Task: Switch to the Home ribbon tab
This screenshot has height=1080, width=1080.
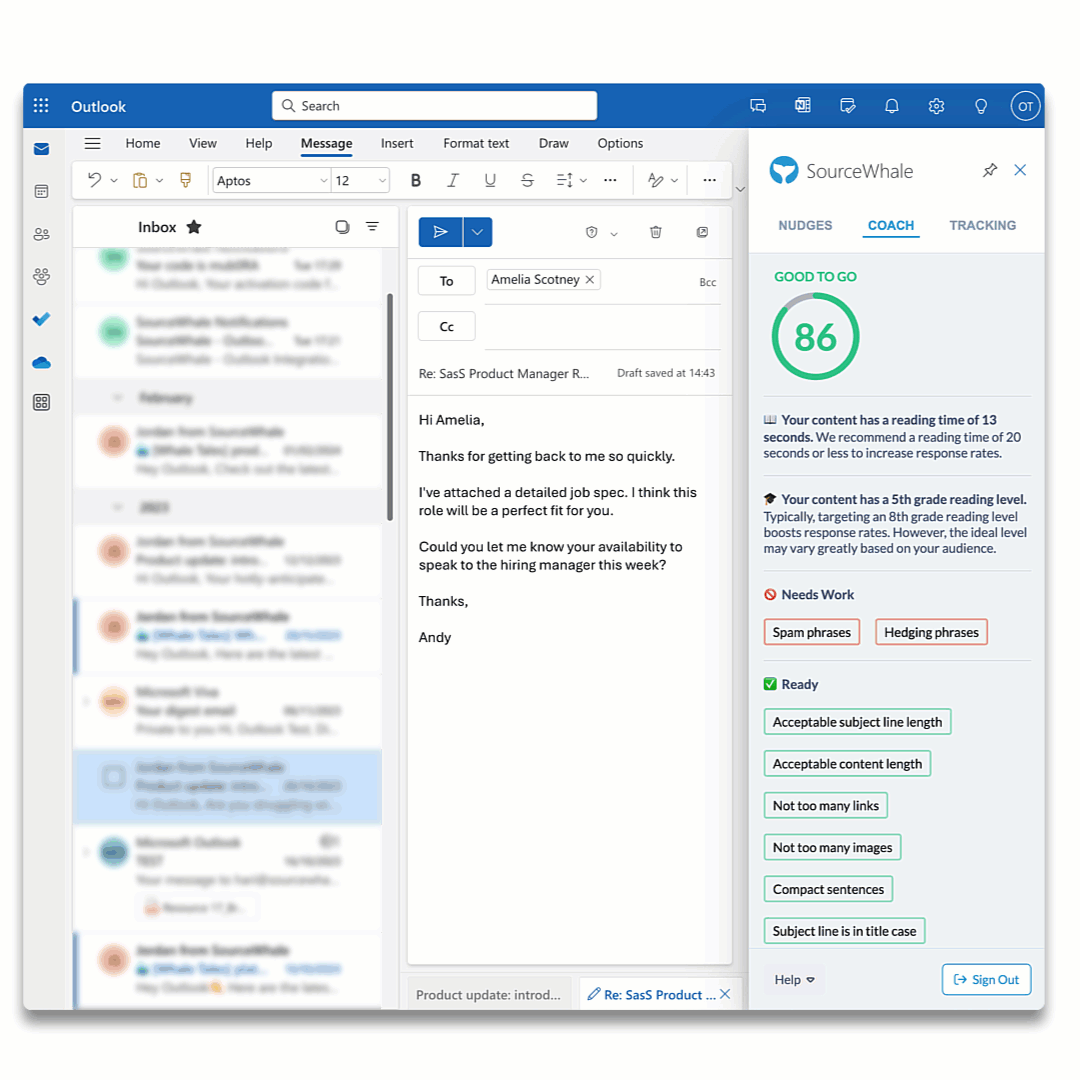Action: point(143,143)
